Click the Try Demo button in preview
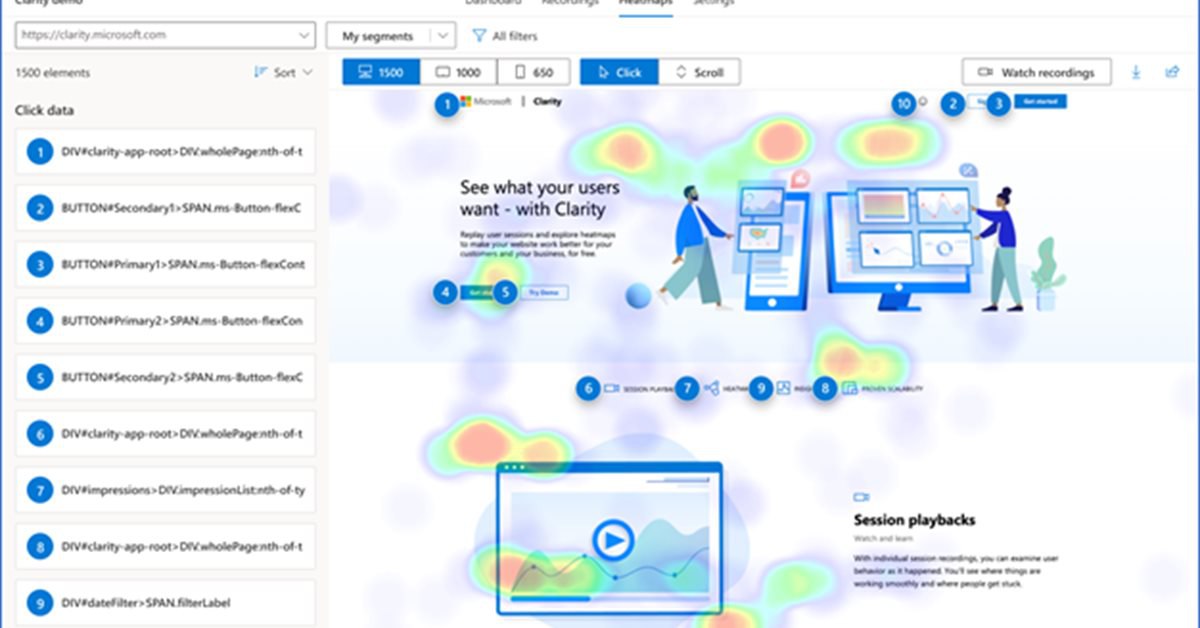 [x=544, y=293]
